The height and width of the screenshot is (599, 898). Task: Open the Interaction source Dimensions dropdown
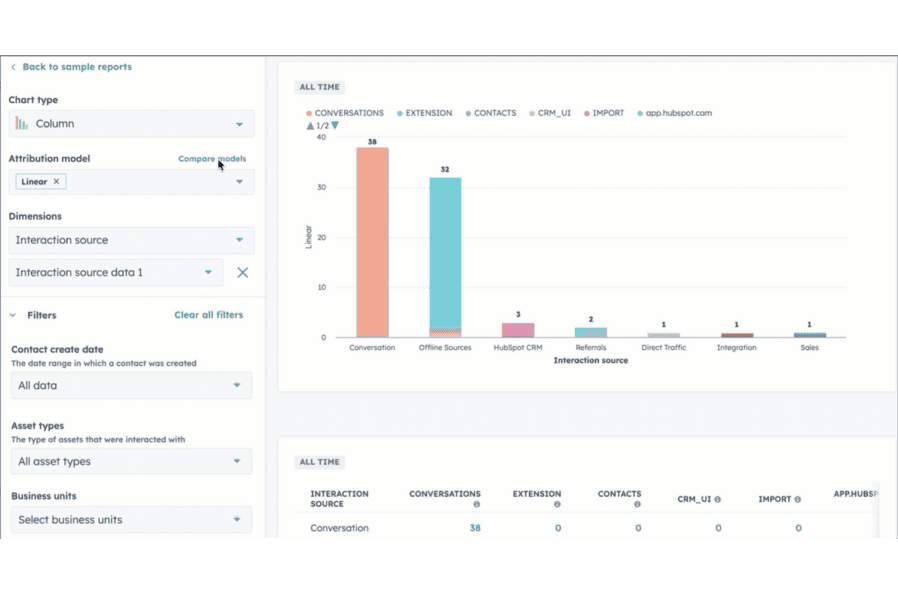[131, 240]
